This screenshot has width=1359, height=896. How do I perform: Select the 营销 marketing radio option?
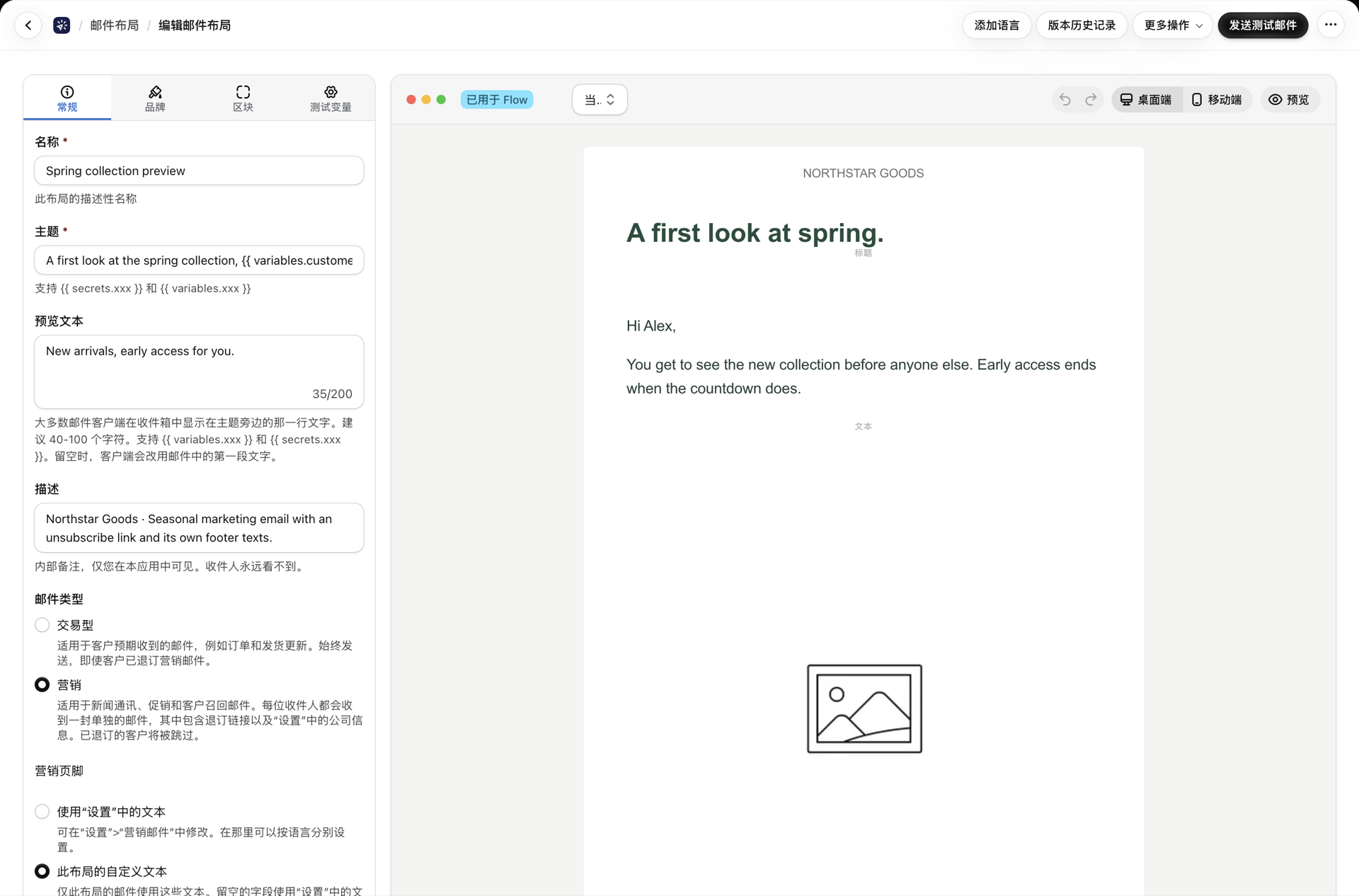click(x=42, y=684)
